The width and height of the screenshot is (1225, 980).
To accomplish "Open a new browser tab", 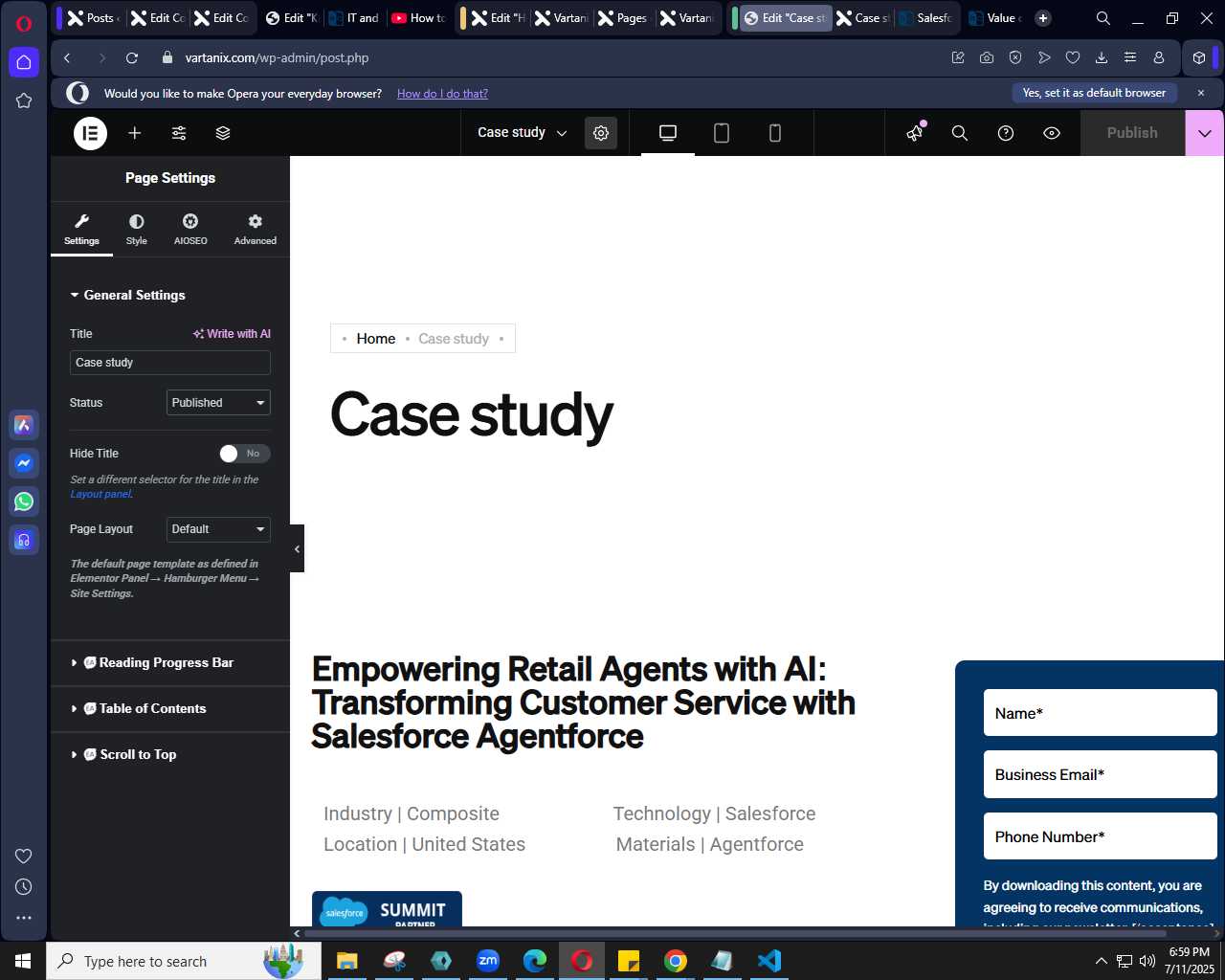I will coord(1043,18).
